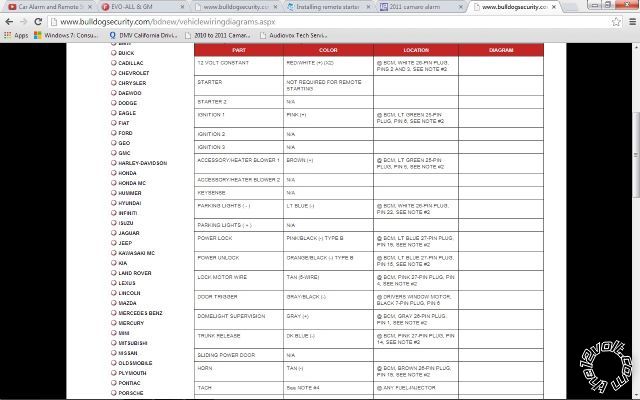Select the BUICK radio button
The height and width of the screenshot is (400, 640).
pyautogui.click(x=113, y=53)
